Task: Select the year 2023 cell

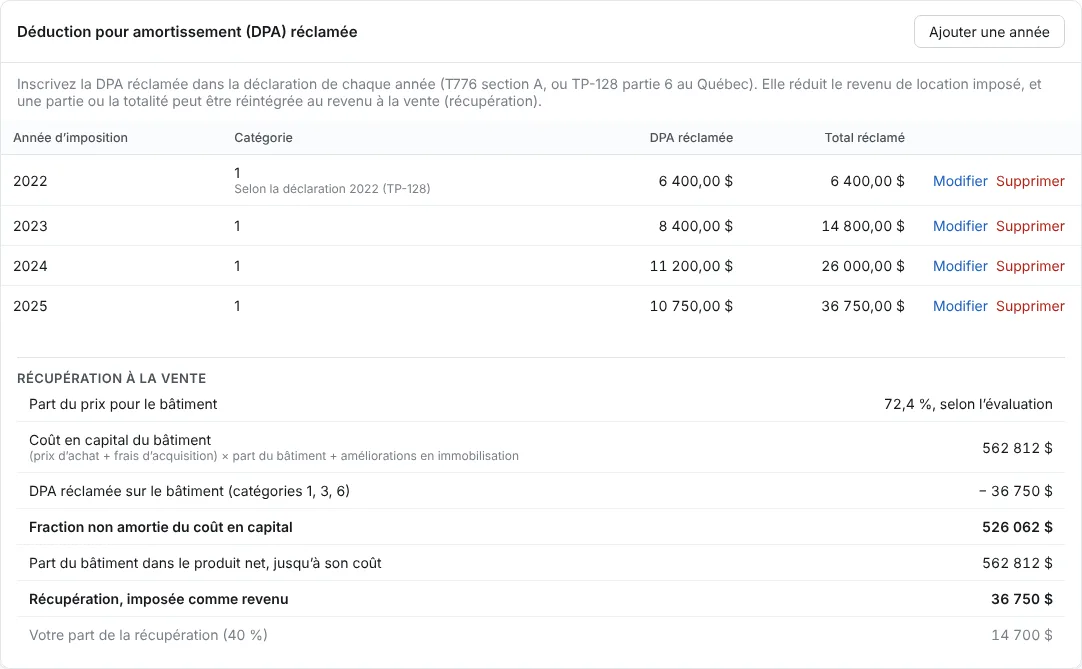Action: coord(30,226)
